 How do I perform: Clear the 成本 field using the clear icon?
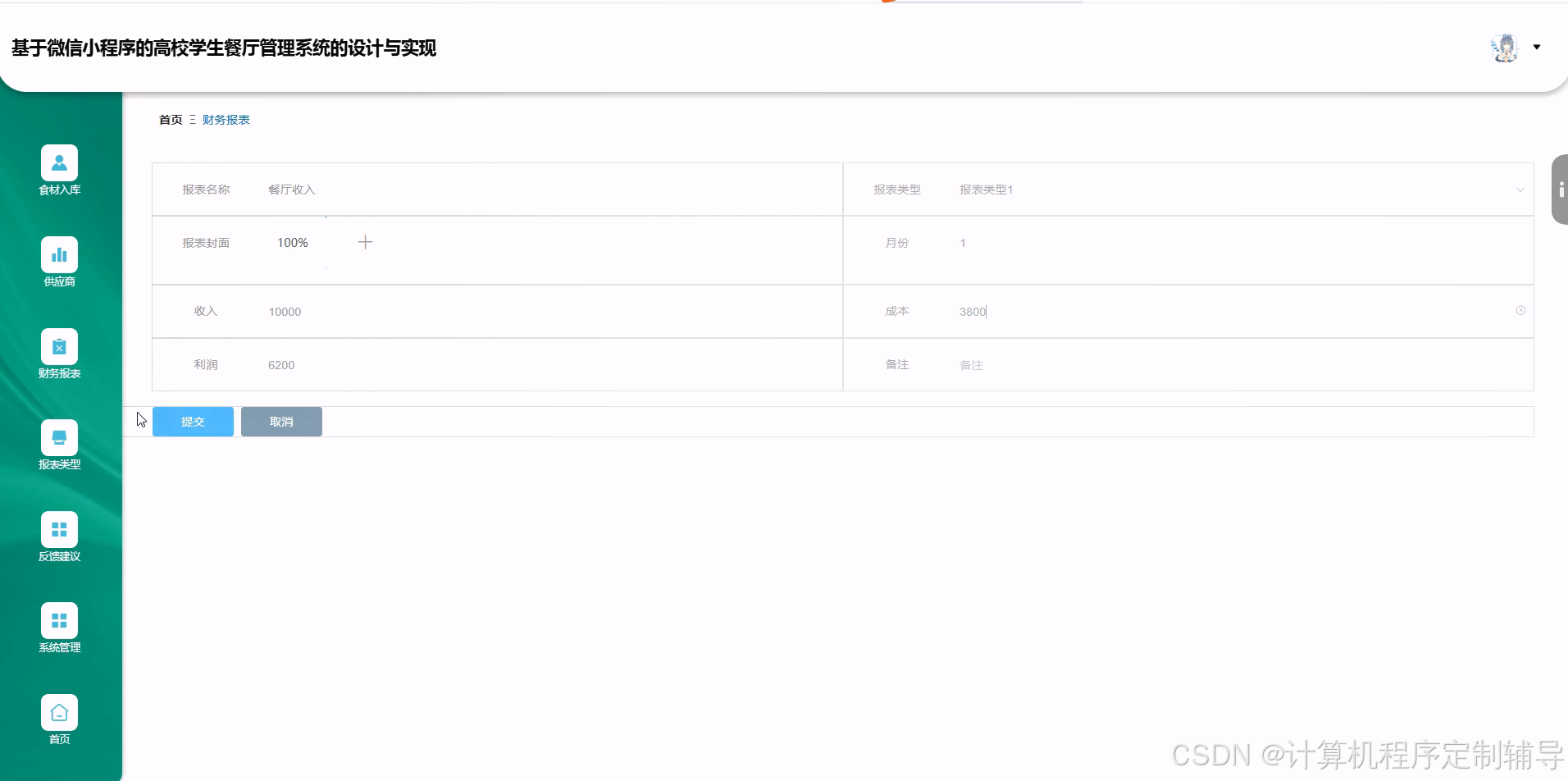(x=1522, y=310)
